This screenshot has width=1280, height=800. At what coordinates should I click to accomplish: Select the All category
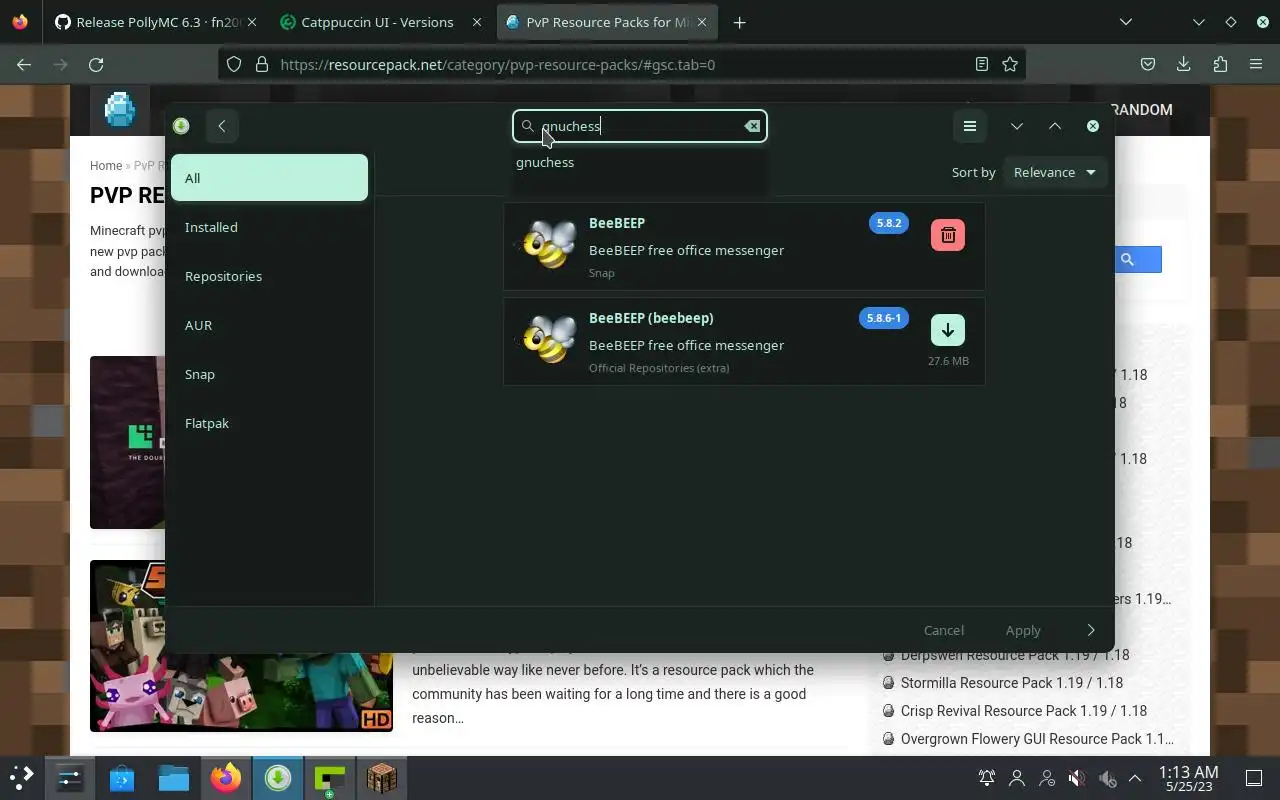[x=270, y=178]
